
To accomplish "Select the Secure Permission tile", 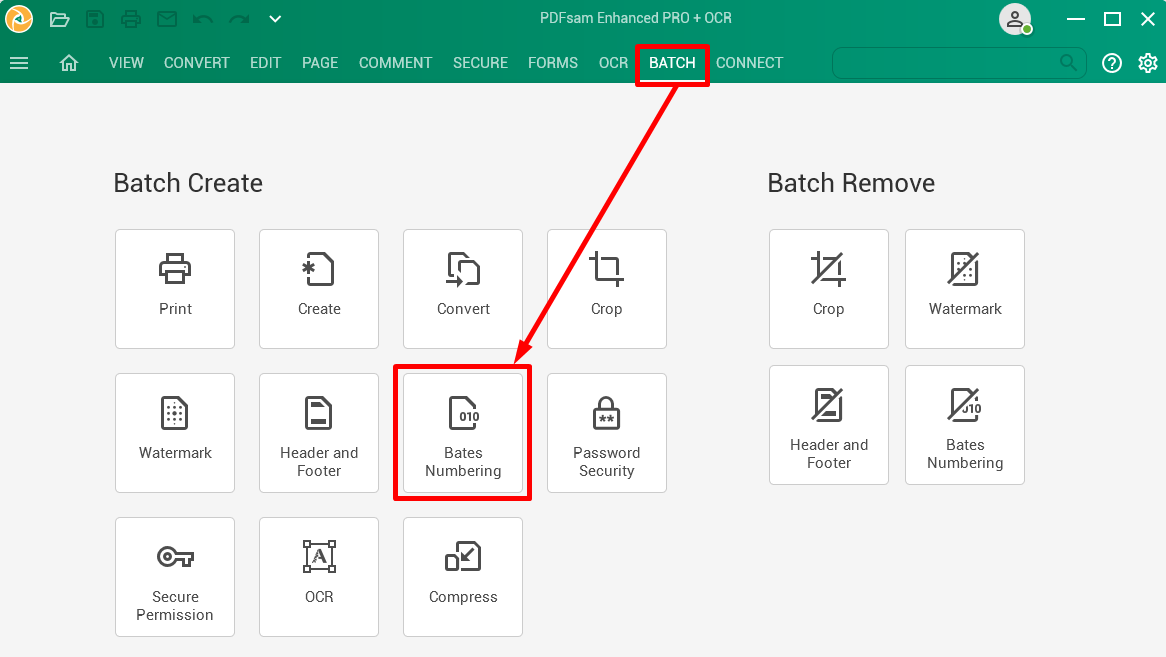I will (x=175, y=577).
